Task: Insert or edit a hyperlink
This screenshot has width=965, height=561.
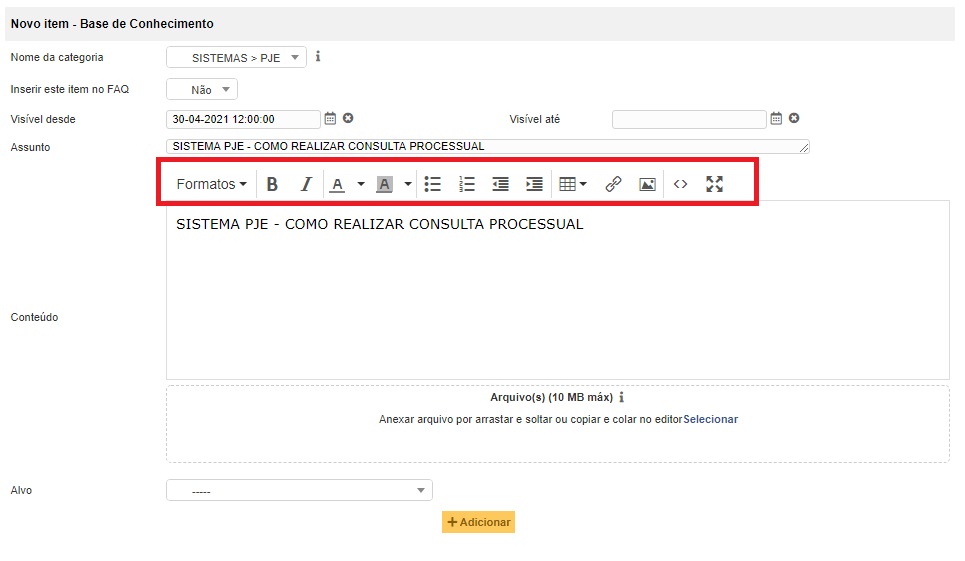Action: click(x=613, y=184)
